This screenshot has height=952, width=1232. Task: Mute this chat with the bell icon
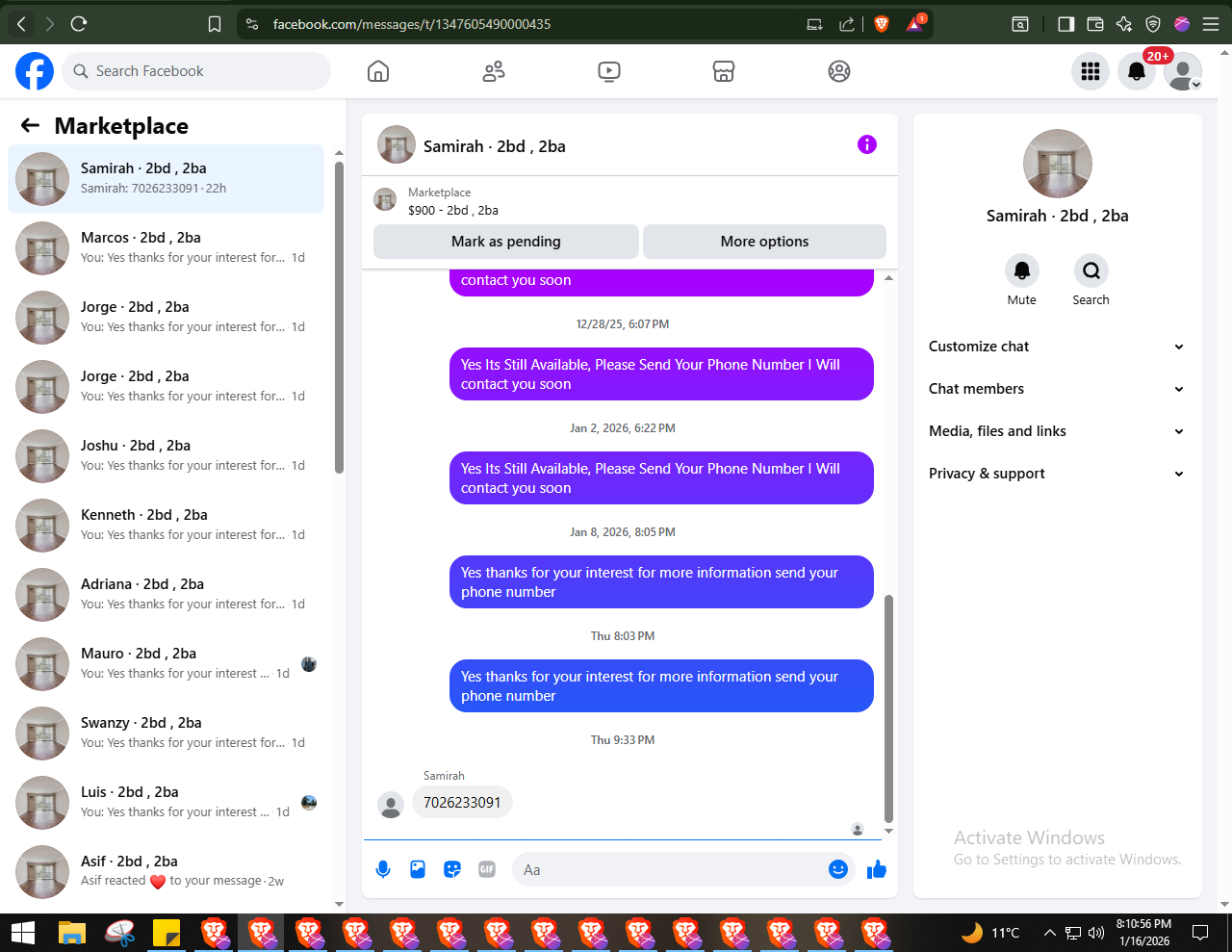coord(1022,270)
